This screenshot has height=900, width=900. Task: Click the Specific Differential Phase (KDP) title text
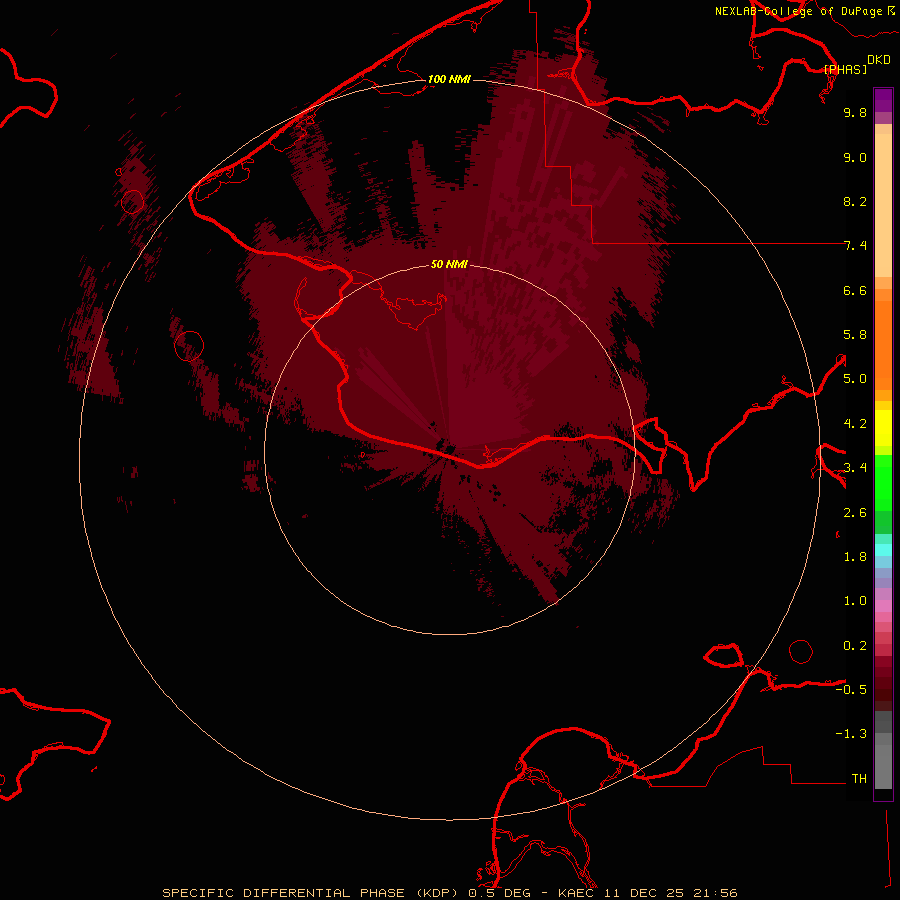[x=310, y=893]
